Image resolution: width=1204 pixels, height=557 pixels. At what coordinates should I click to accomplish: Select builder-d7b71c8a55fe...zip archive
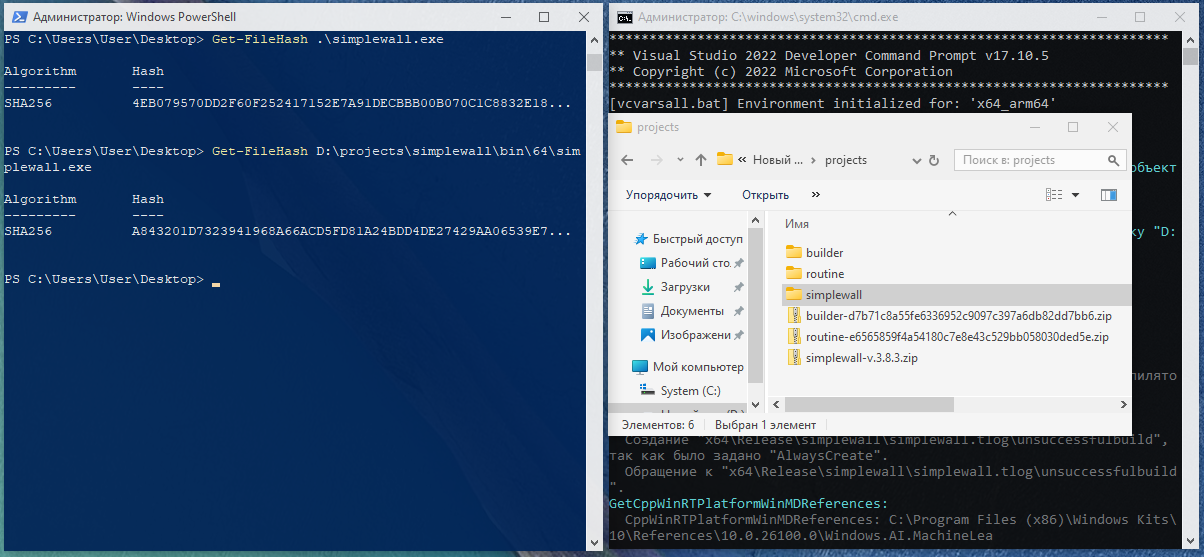(958, 316)
